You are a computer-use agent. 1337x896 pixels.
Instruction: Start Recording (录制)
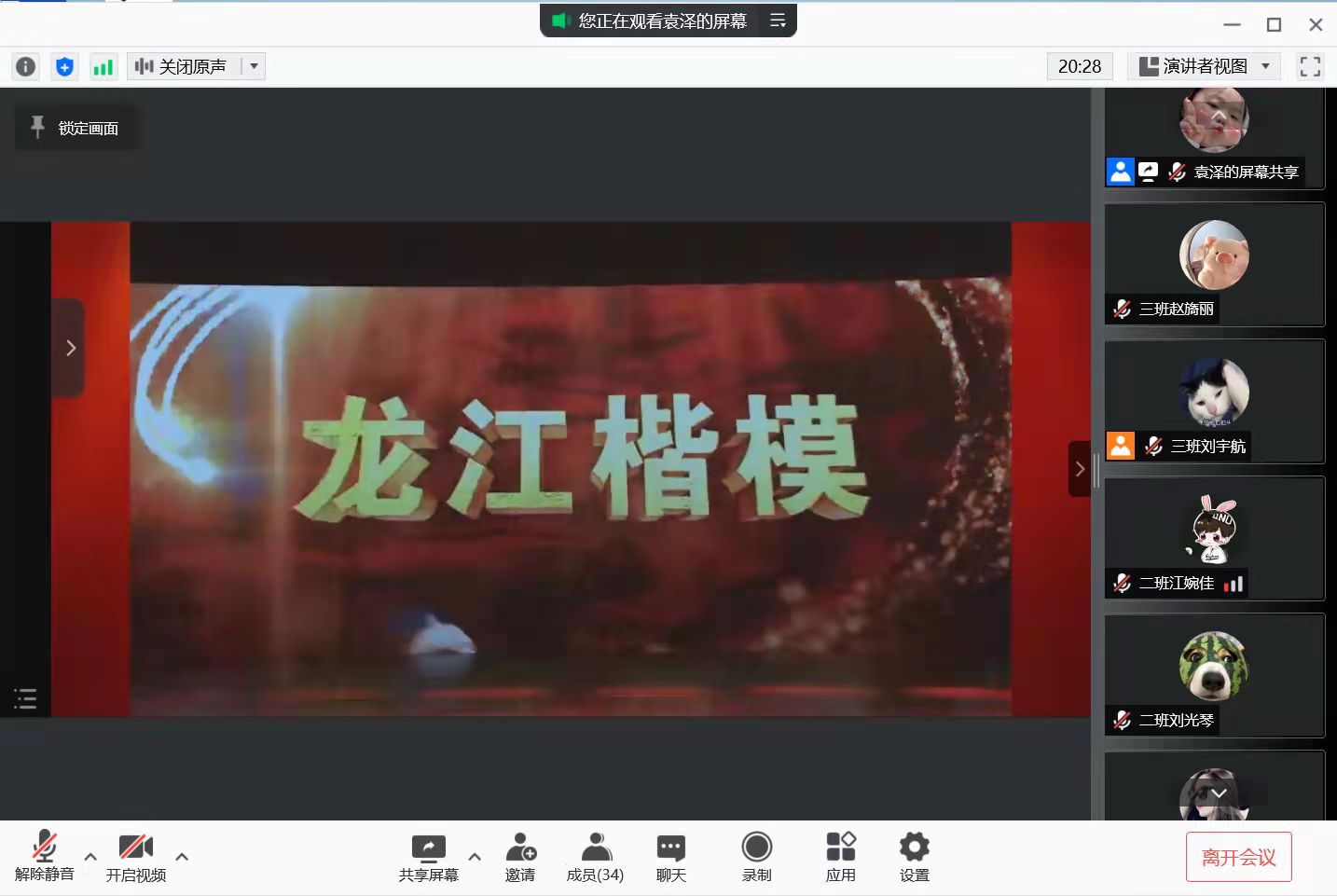point(756,857)
